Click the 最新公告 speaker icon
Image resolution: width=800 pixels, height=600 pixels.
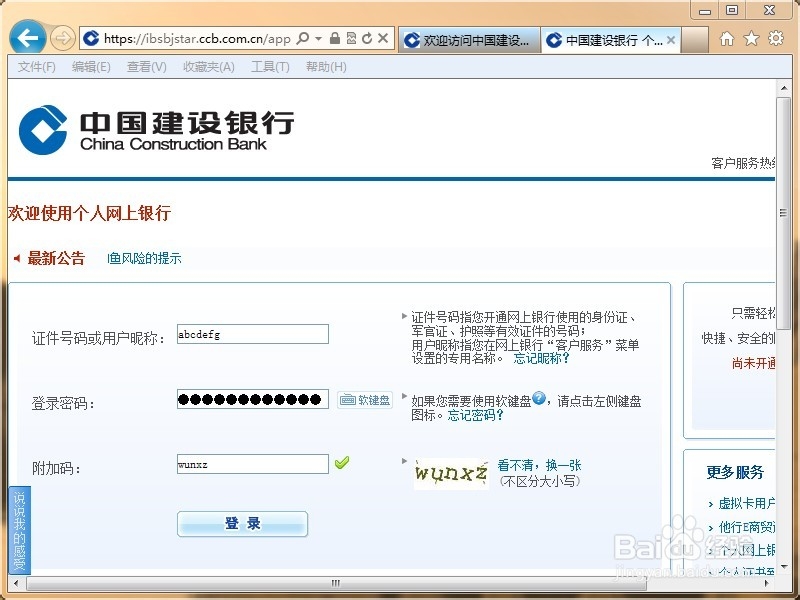pyautogui.click(x=17, y=259)
